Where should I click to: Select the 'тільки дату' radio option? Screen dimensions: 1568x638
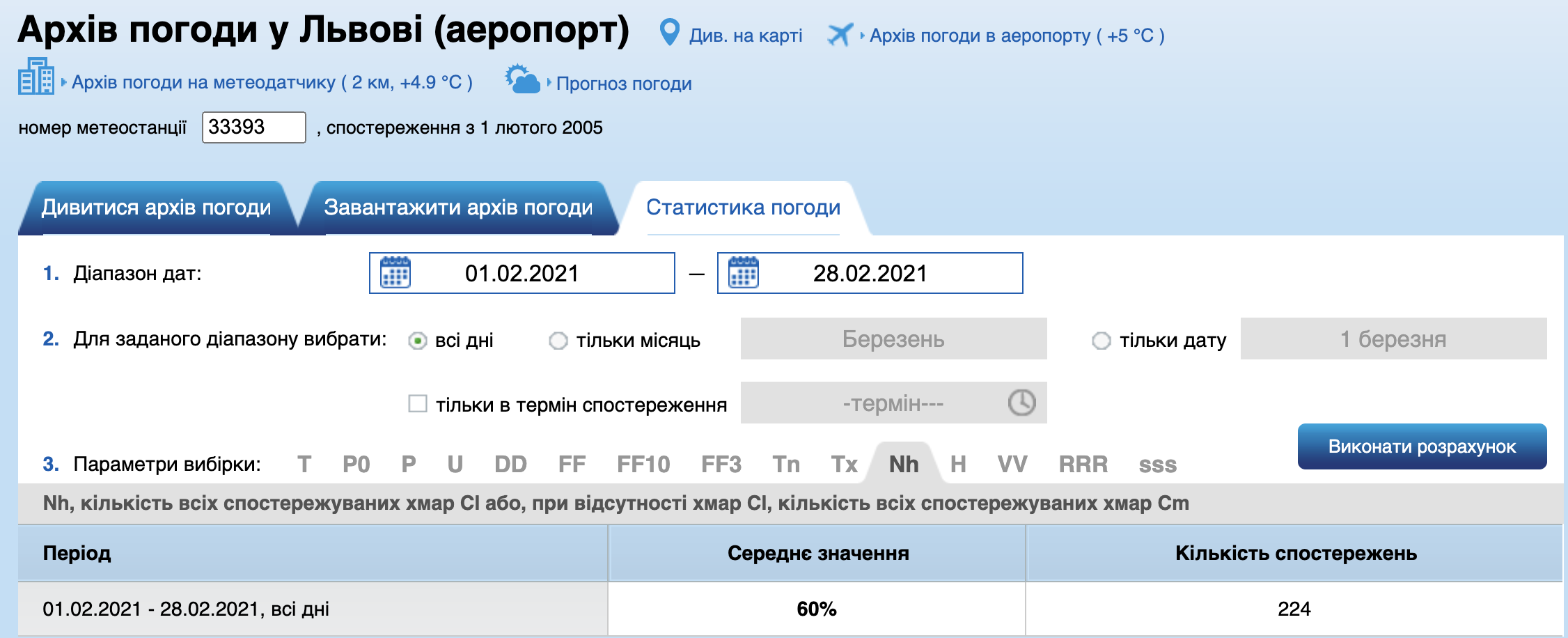click(1101, 341)
